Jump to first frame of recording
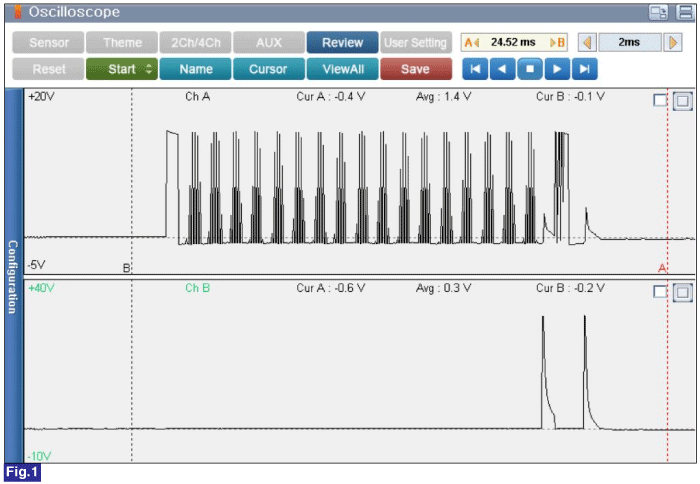The image size is (700, 484). (475, 69)
